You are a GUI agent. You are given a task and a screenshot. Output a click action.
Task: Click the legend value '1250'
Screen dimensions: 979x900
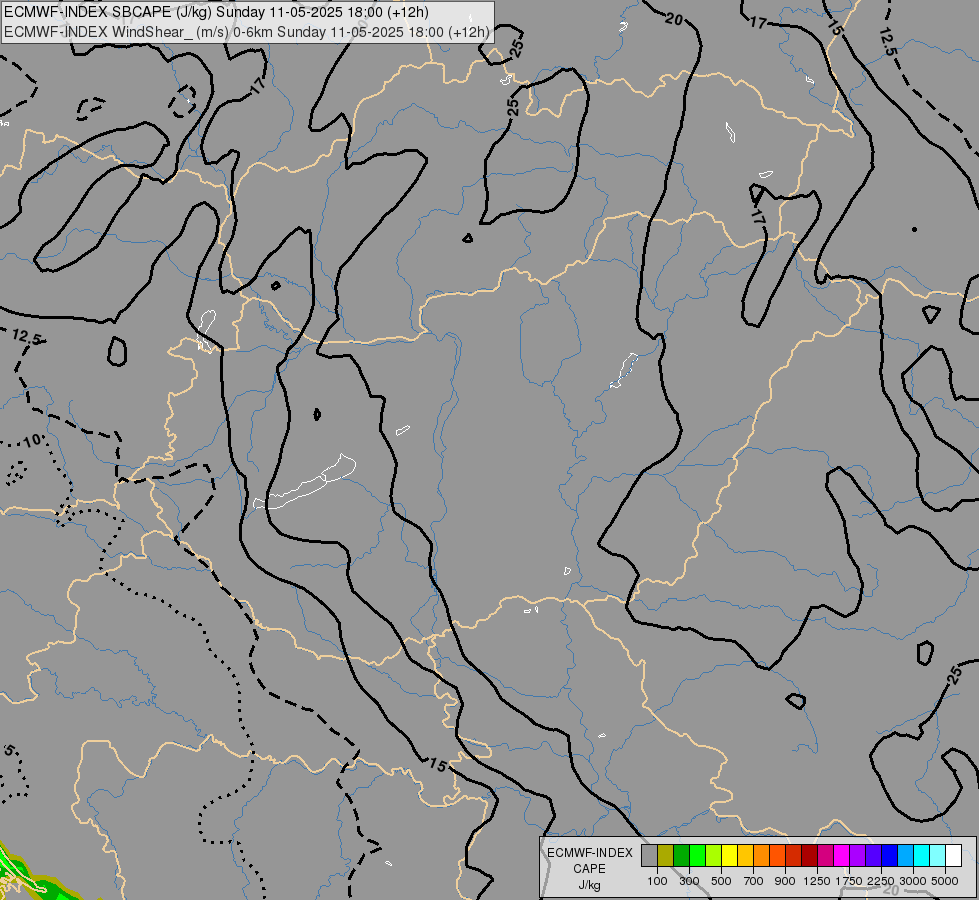[x=817, y=881]
